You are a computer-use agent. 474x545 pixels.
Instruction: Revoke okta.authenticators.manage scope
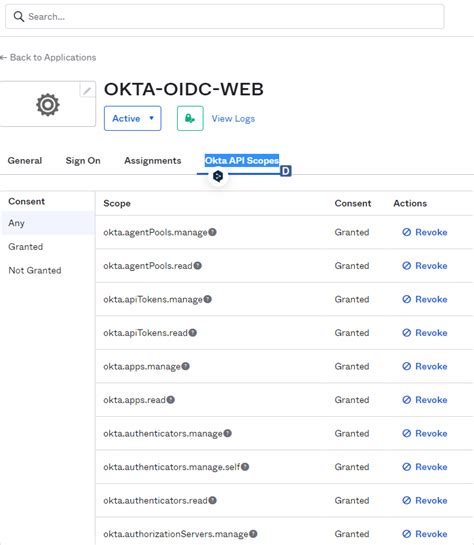click(x=425, y=433)
